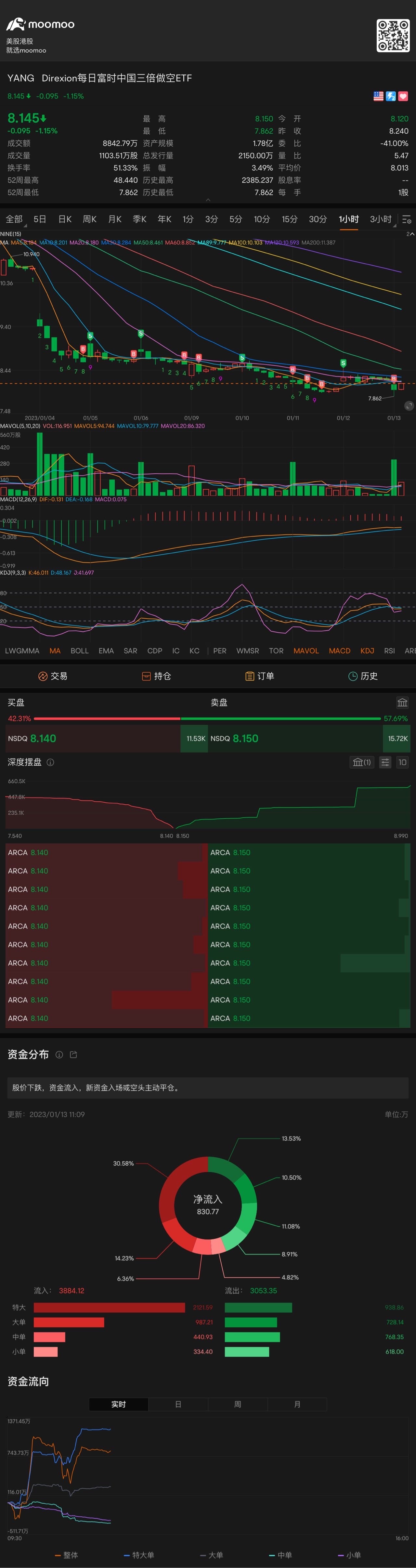Tap the round chart-corner button near 7.862
Image resolution: width=416 pixels, height=1568 pixels.
pyautogui.click(x=409, y=405)
